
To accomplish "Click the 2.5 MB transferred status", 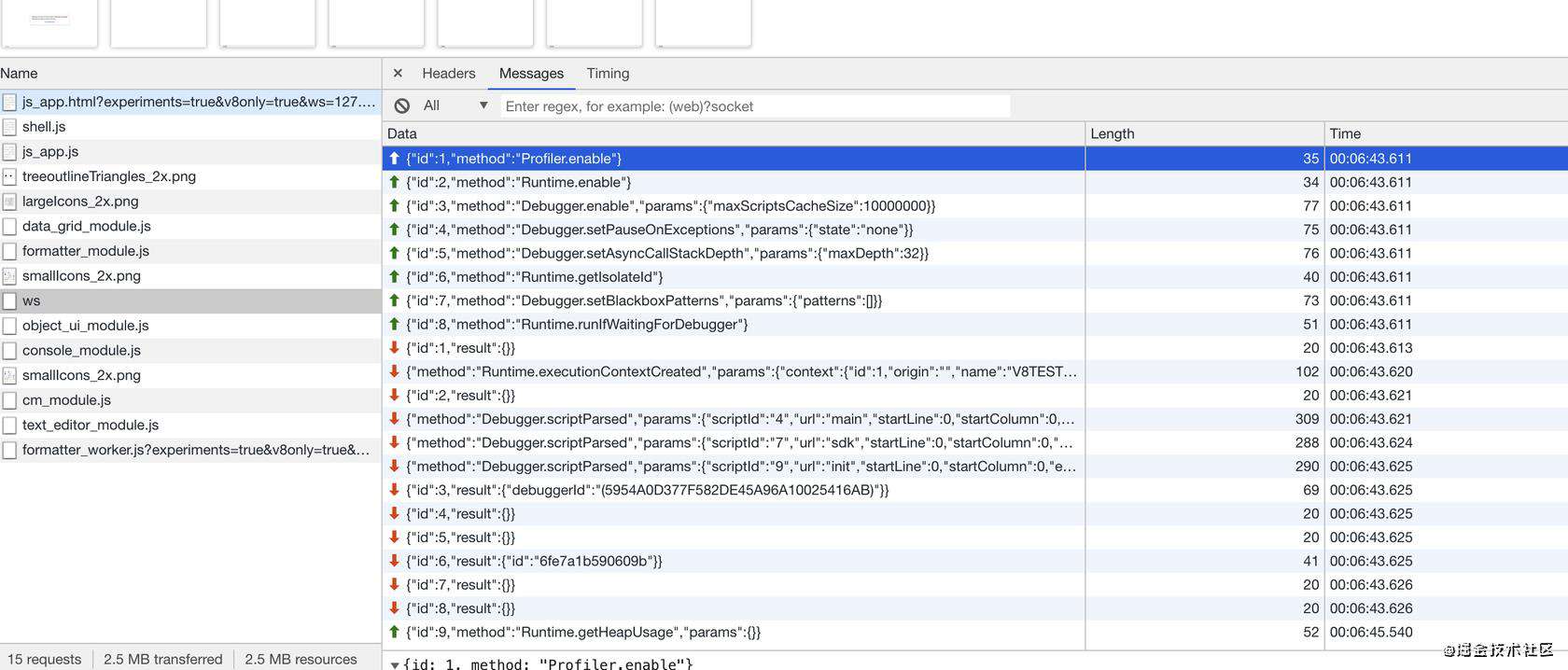I will point(163,659).
